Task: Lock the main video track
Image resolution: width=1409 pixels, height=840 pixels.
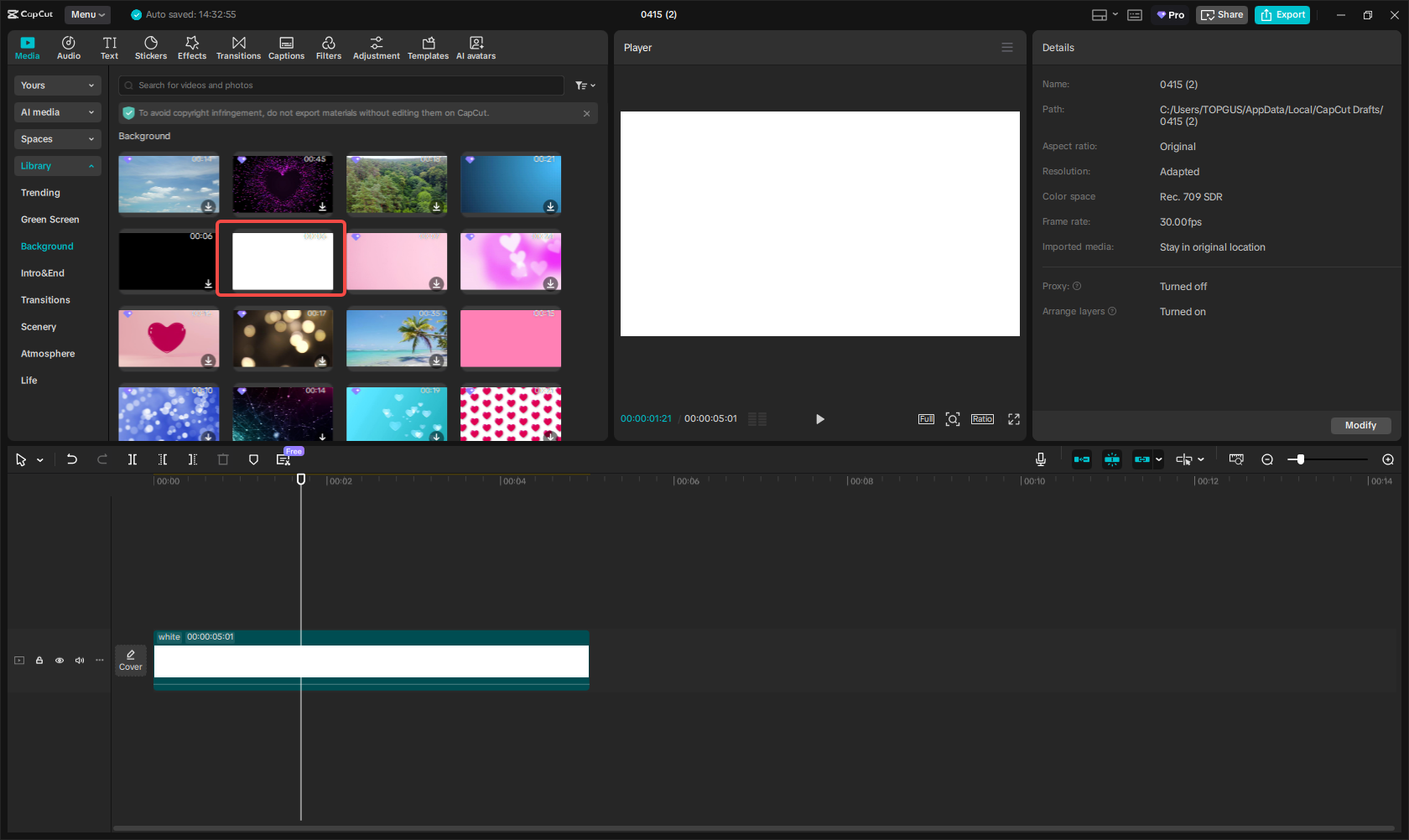Action: coord(39,661)
